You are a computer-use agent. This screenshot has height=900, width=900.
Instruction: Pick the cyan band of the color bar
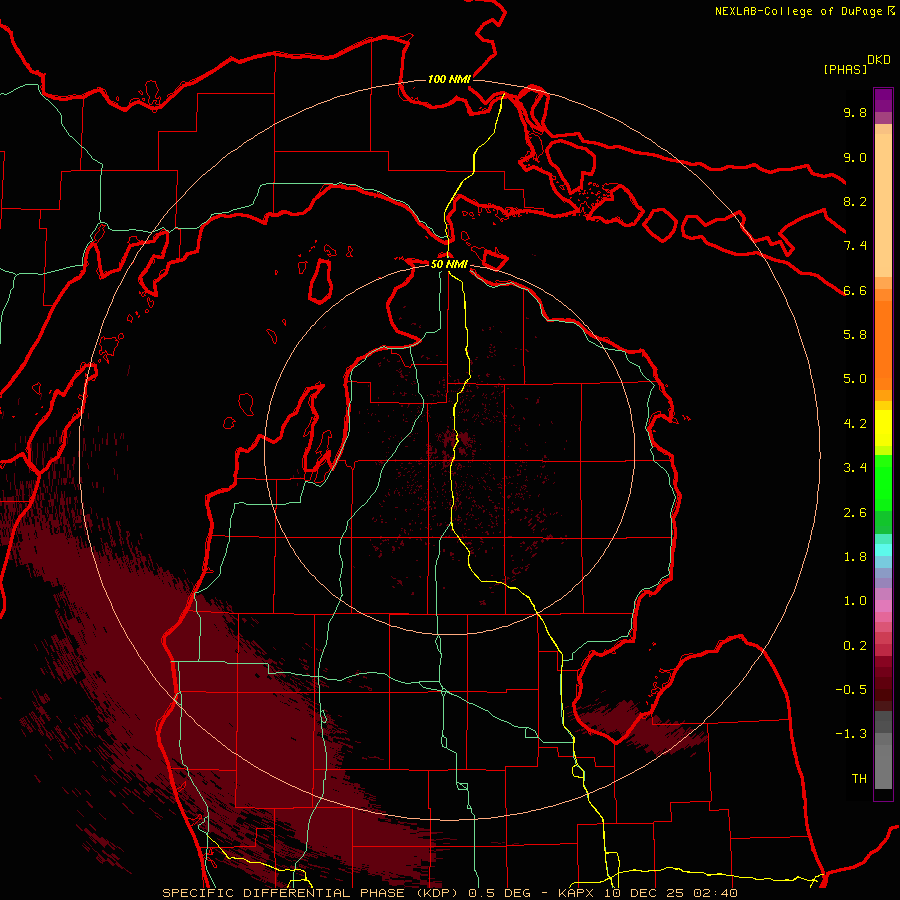click(883, 549)
